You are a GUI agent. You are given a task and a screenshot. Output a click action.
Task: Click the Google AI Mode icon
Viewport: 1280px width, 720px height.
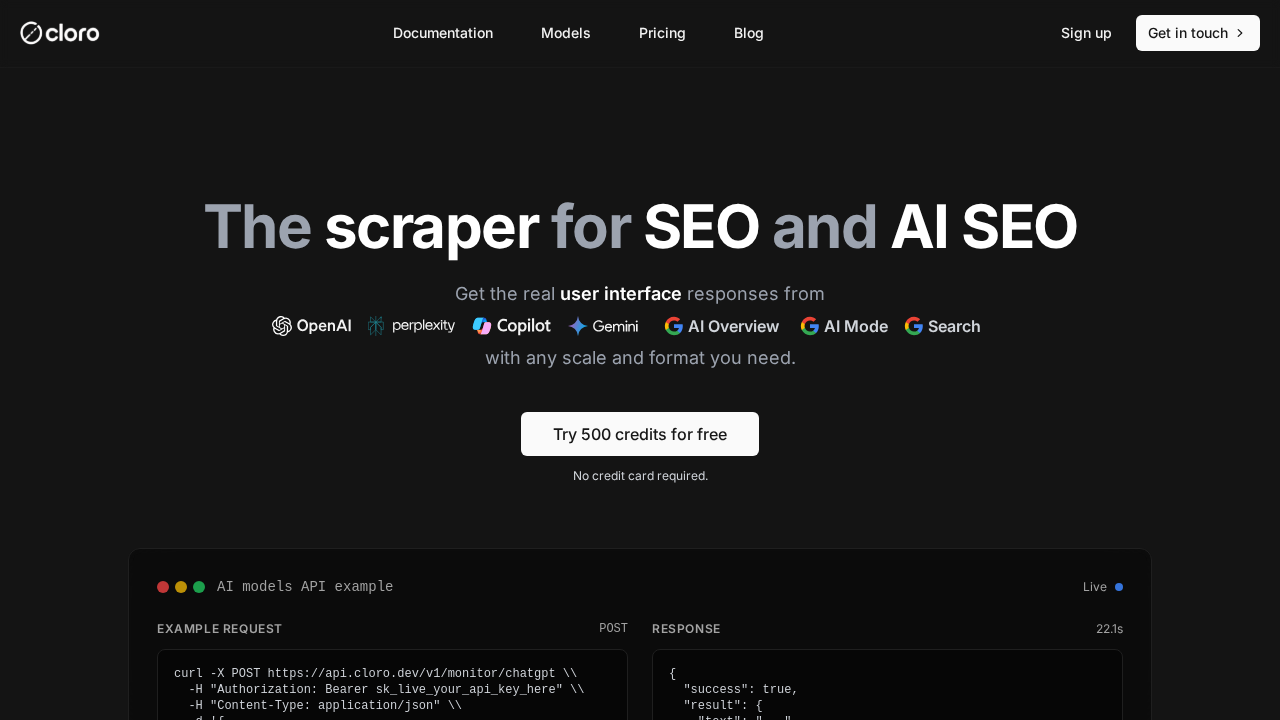tap(810, 326)
